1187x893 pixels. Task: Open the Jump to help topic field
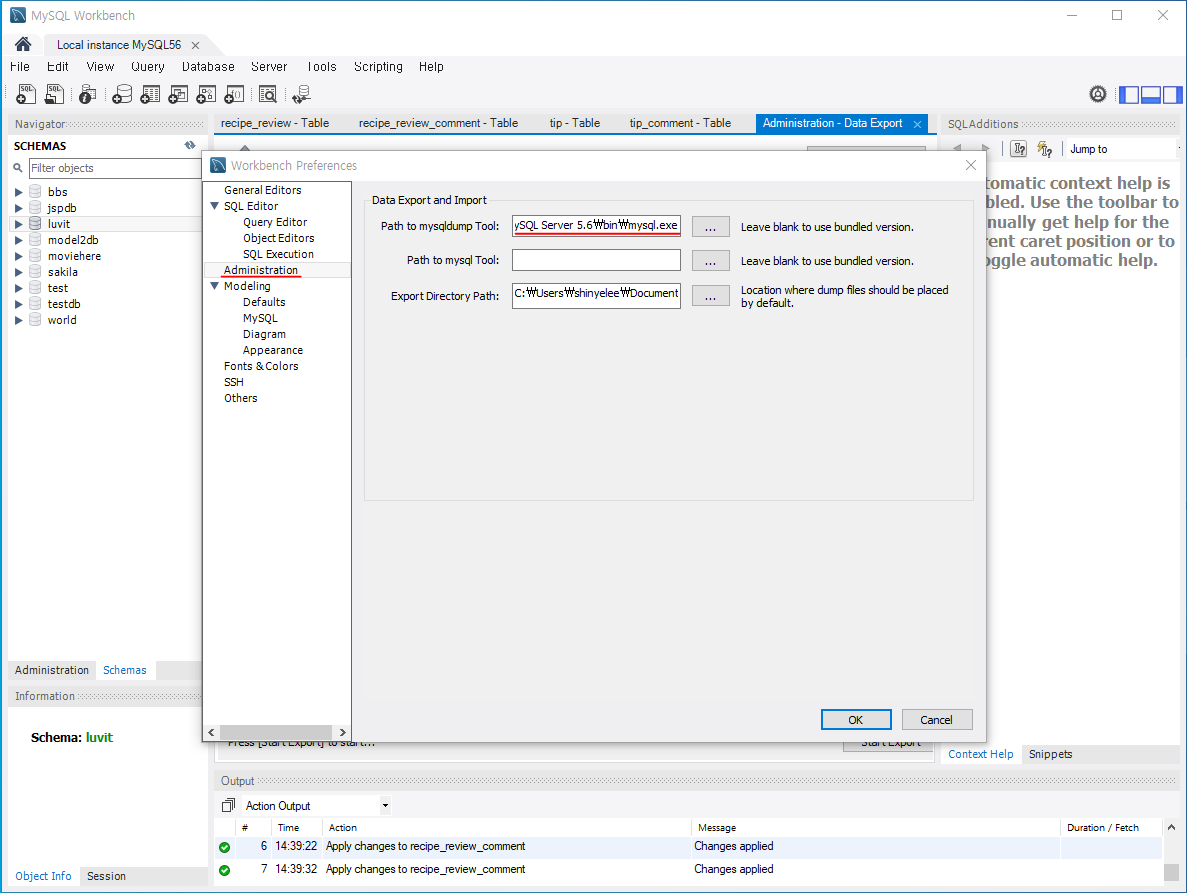click(1123, 149)
